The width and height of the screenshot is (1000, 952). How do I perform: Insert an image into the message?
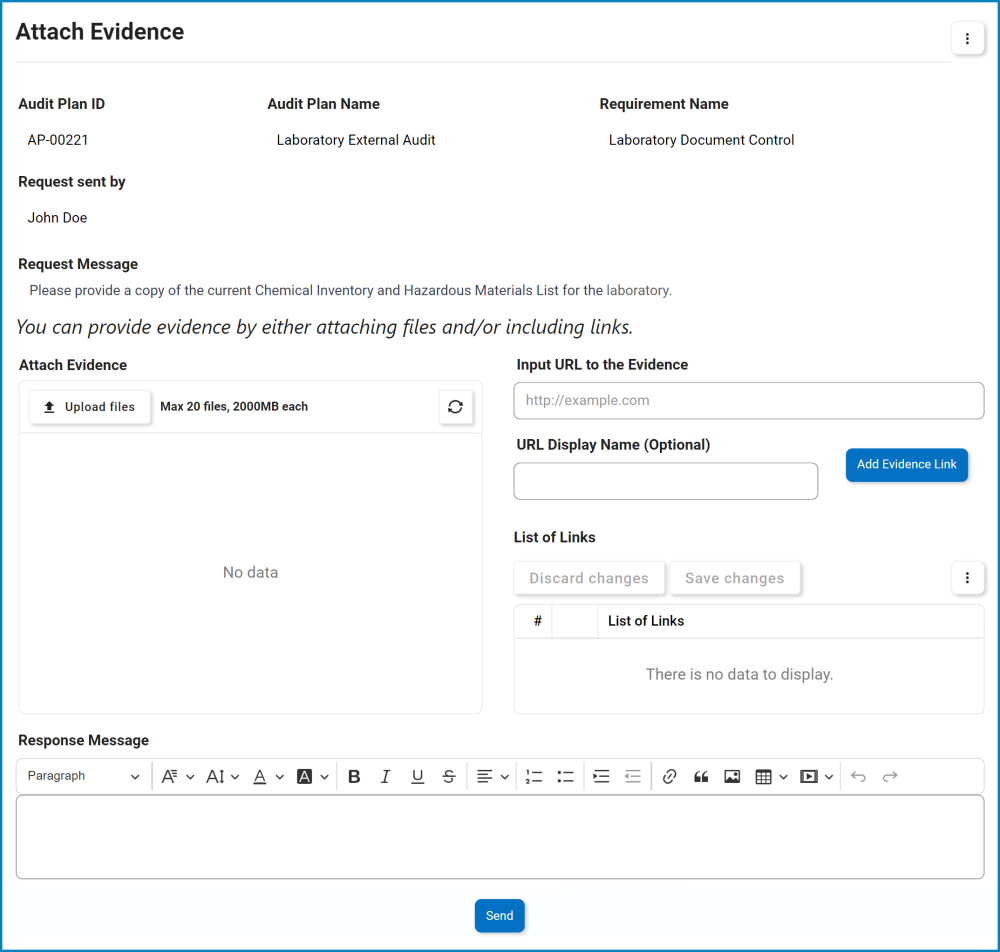tap(732, 777)
